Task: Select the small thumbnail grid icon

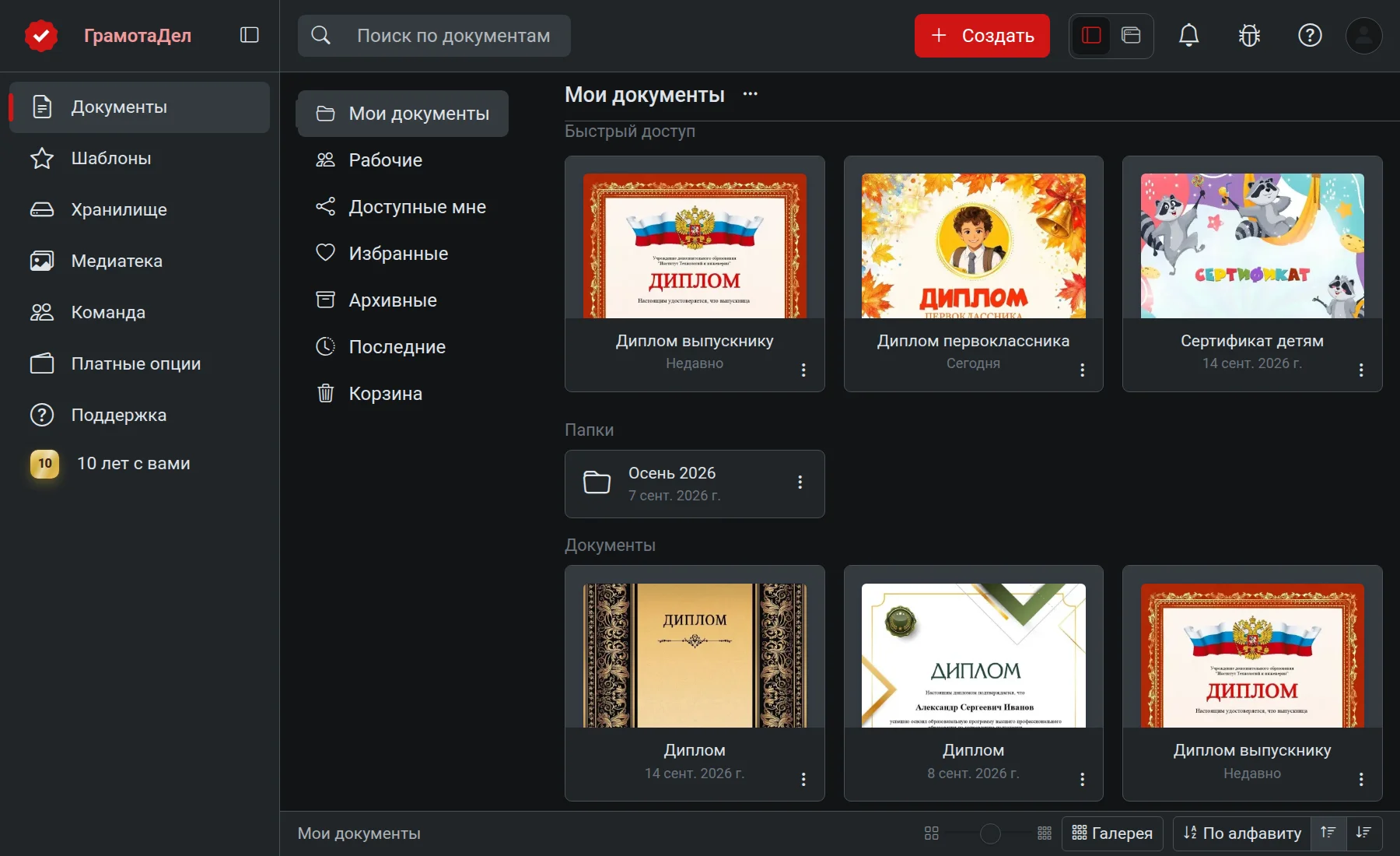Action: [x=932, y=833]
